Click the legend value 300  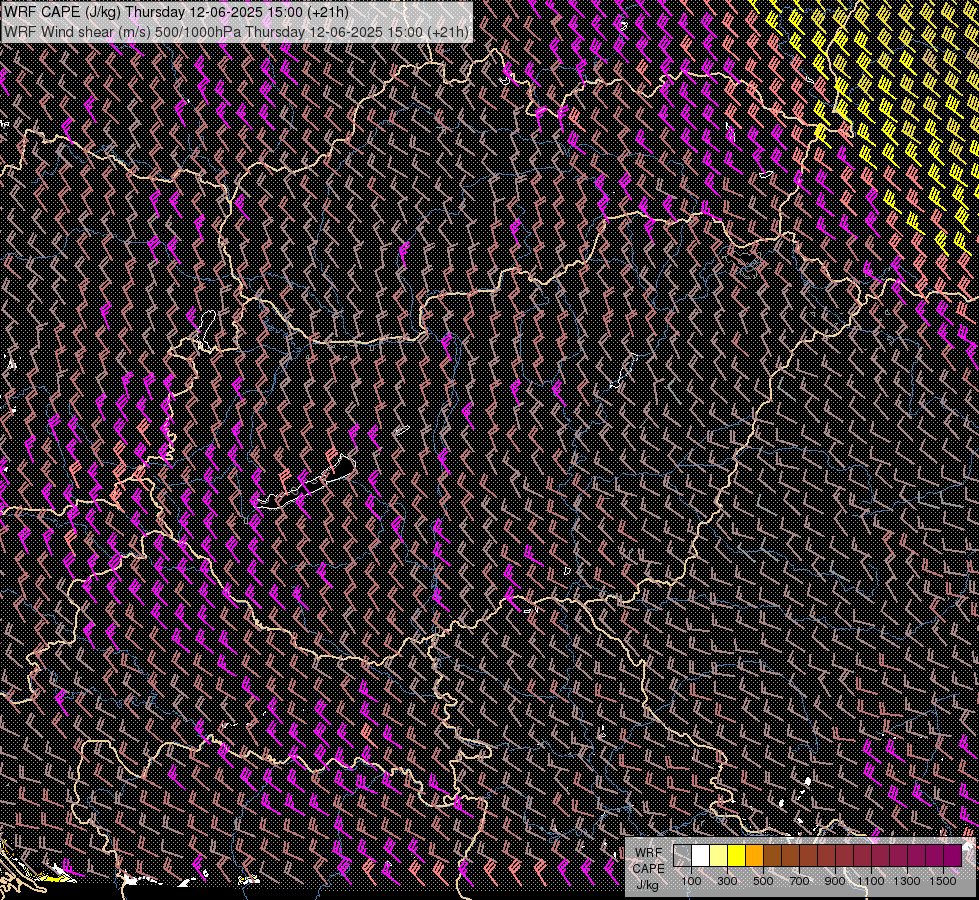(x=727, y=881)
